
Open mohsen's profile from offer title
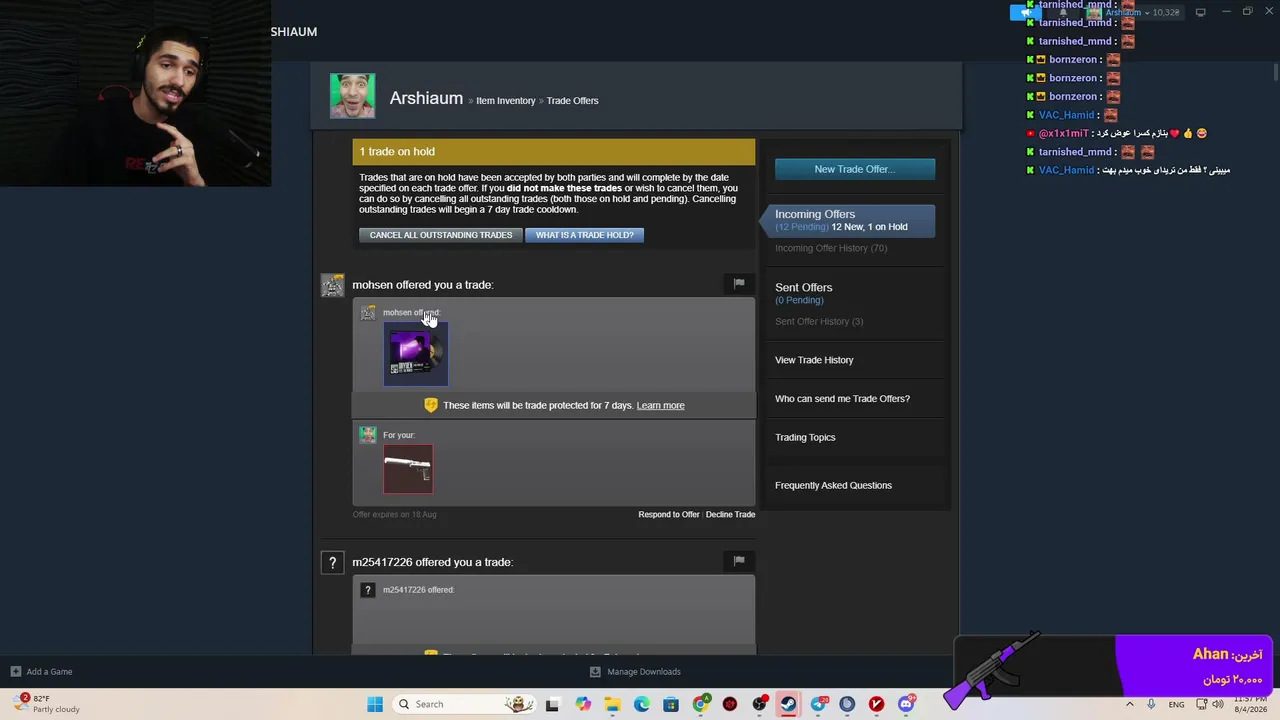372,285
